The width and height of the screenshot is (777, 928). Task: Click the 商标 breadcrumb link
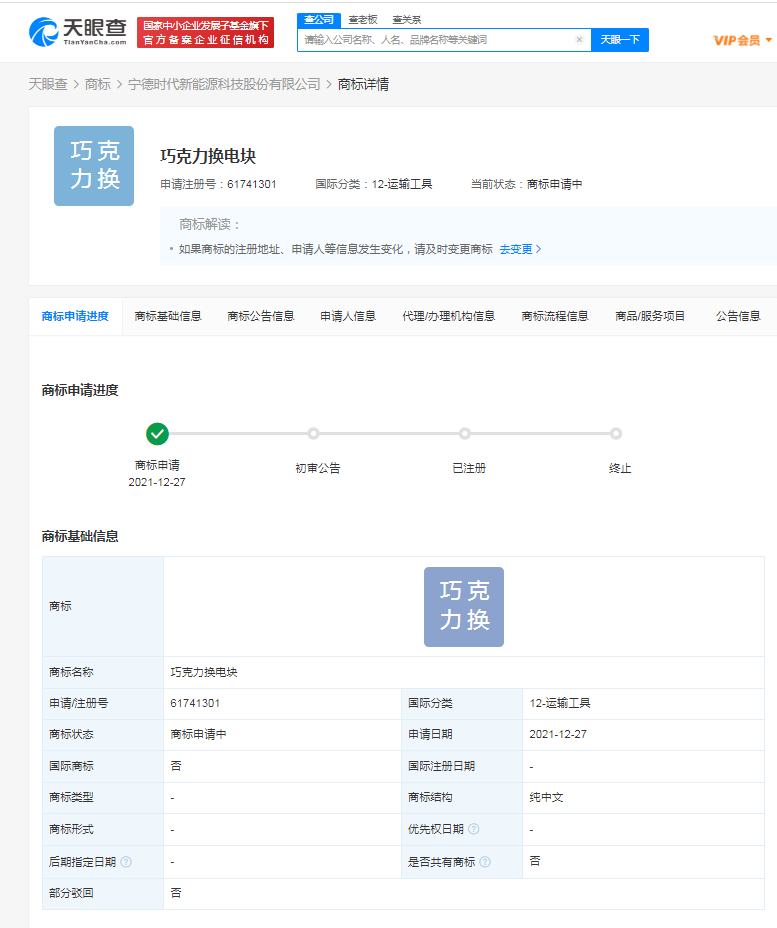(98, 84)
